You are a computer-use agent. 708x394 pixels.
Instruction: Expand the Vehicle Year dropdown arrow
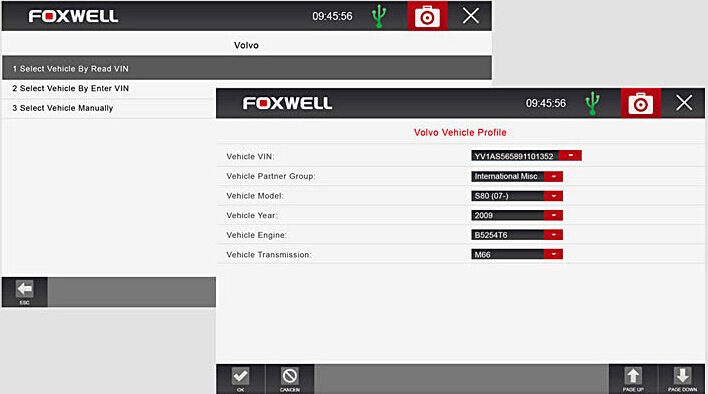554,215
